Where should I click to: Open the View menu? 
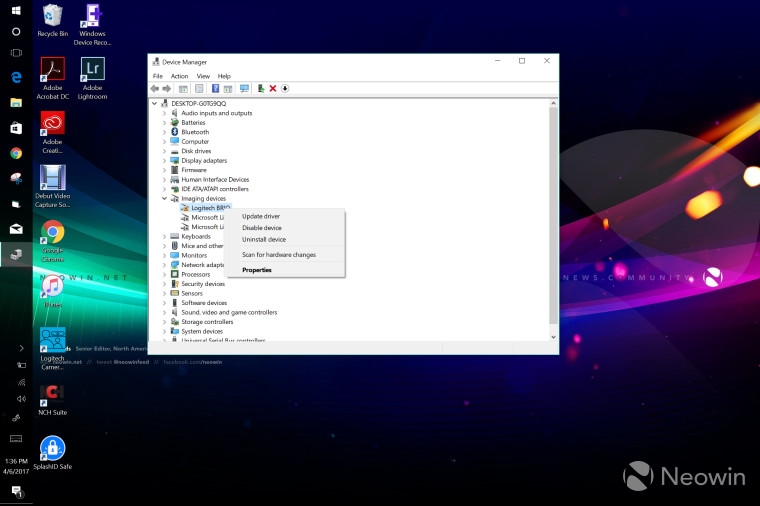coord(203,76)
